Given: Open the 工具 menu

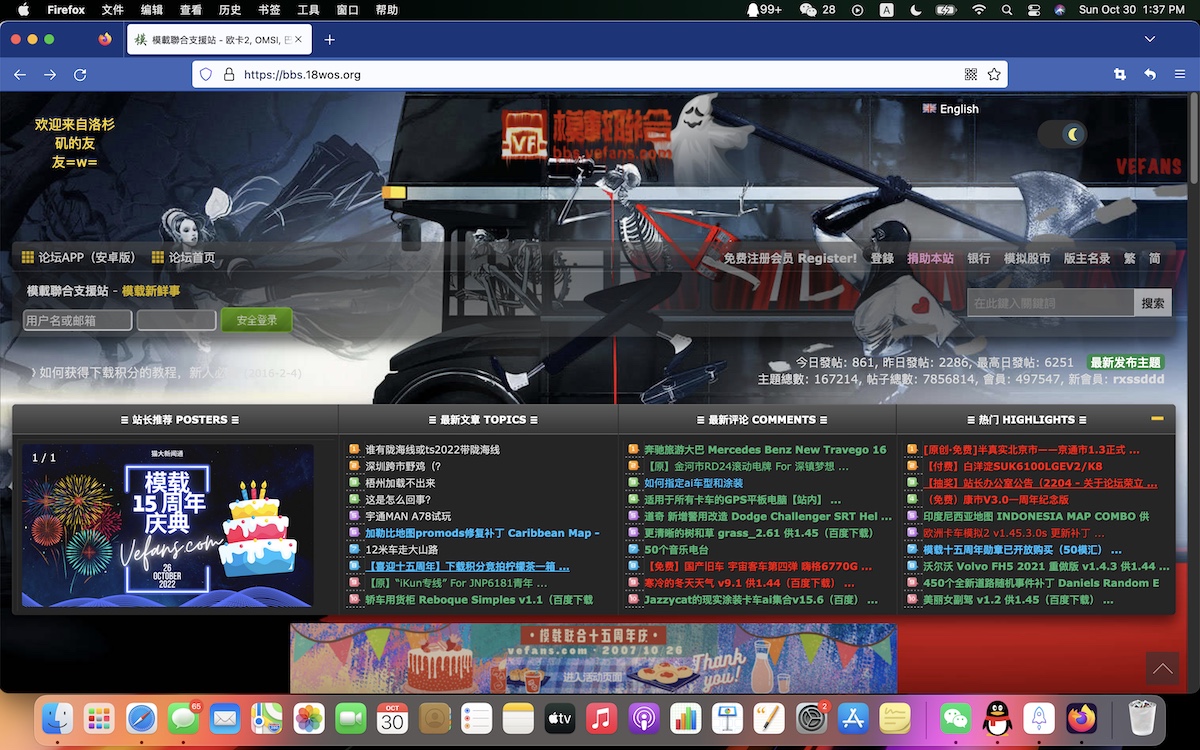Looking at the screenshot, I should 308,10.
